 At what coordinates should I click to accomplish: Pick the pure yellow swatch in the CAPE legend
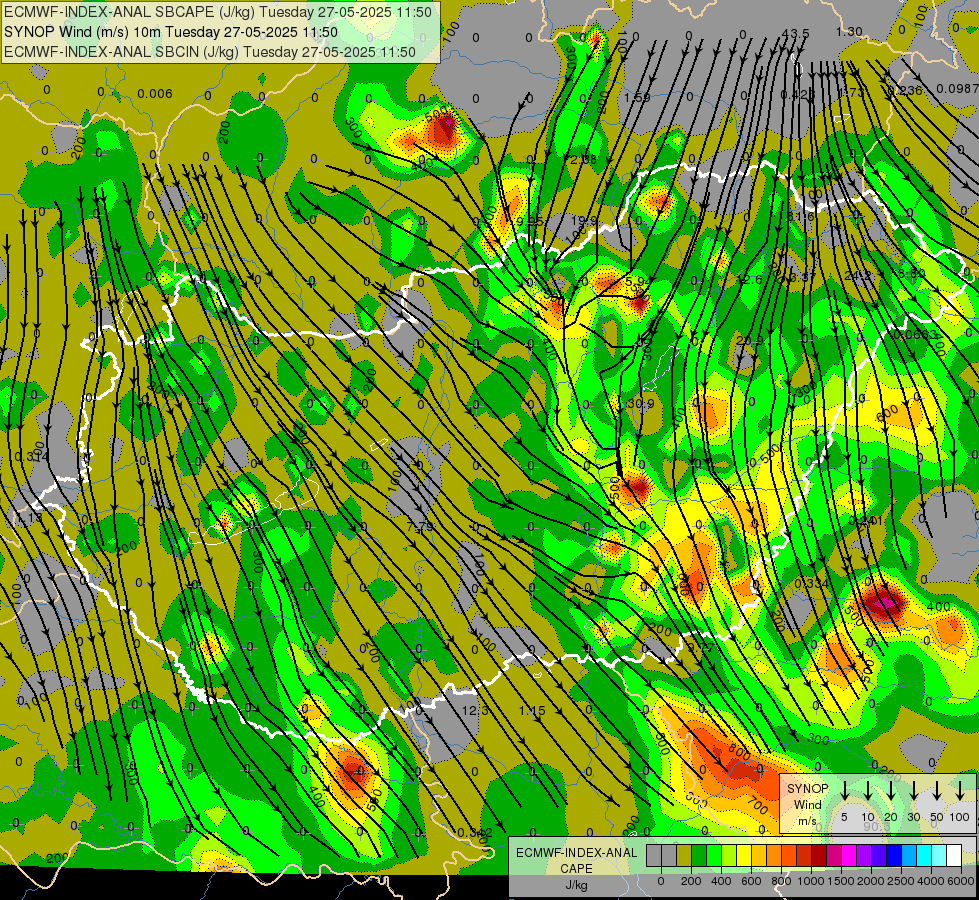point(744,855)
